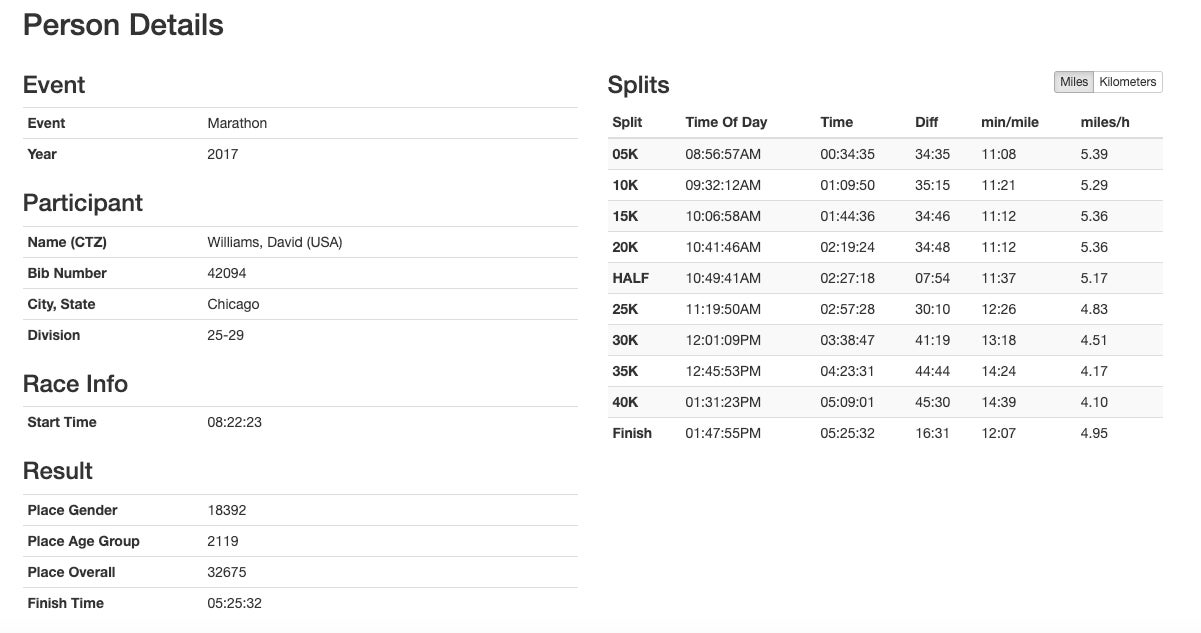
Task: Select the Miles unit button
Action: click(1073, 82)
